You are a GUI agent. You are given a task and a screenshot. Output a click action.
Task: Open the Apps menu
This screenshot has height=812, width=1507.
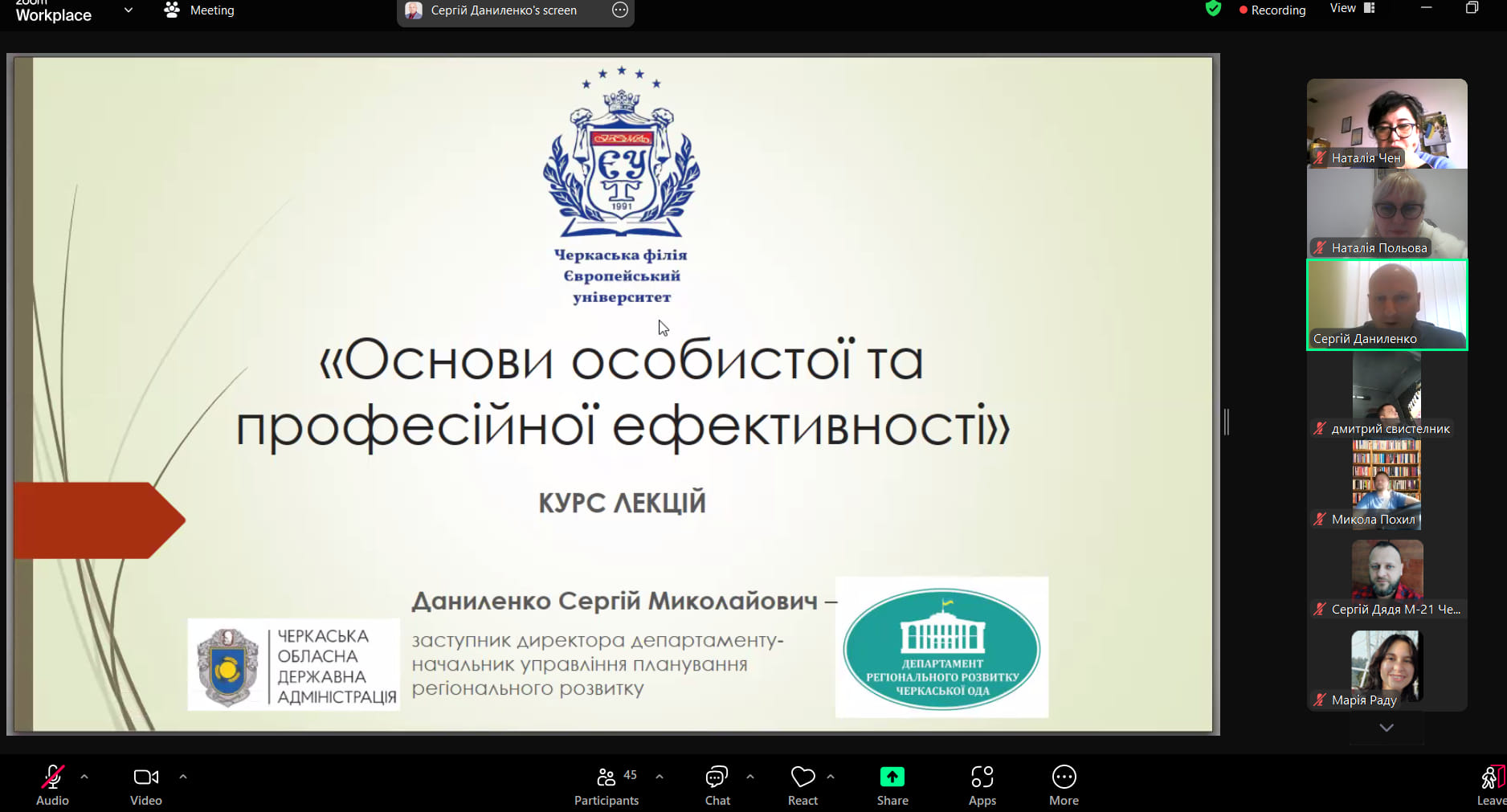982,785
